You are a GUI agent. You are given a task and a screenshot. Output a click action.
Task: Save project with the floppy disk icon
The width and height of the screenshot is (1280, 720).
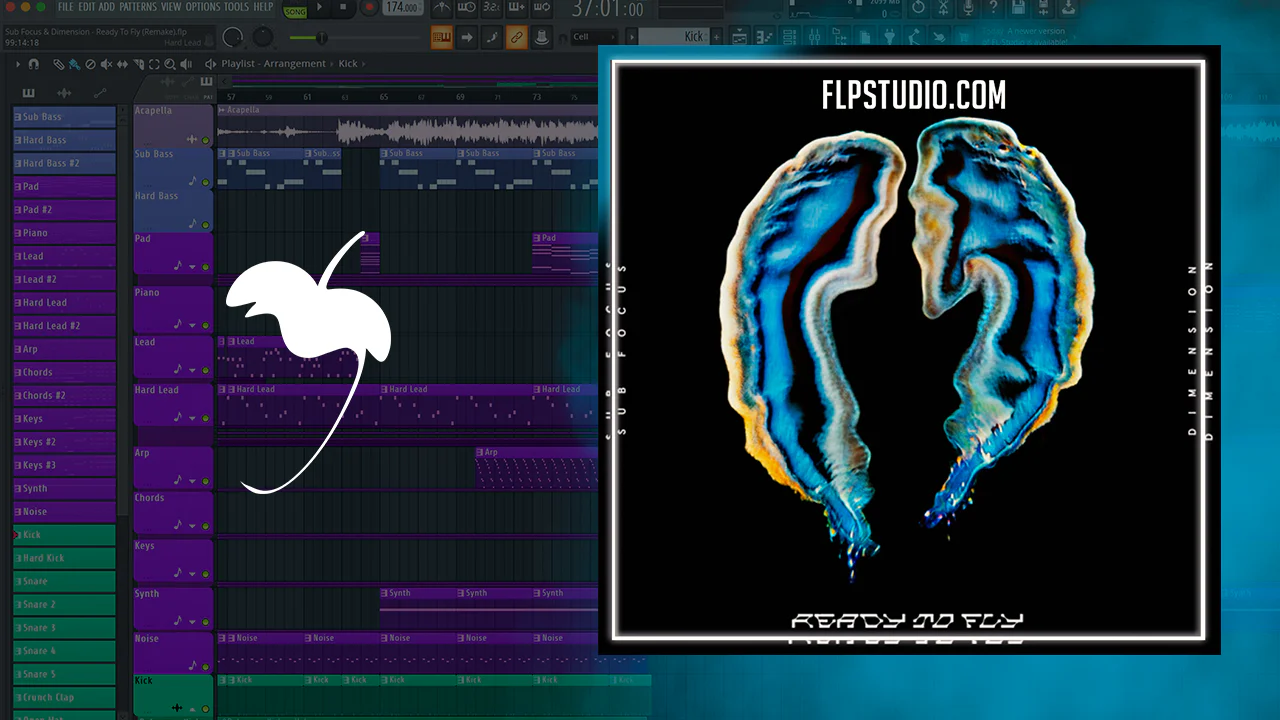(x=1018, y=8)
